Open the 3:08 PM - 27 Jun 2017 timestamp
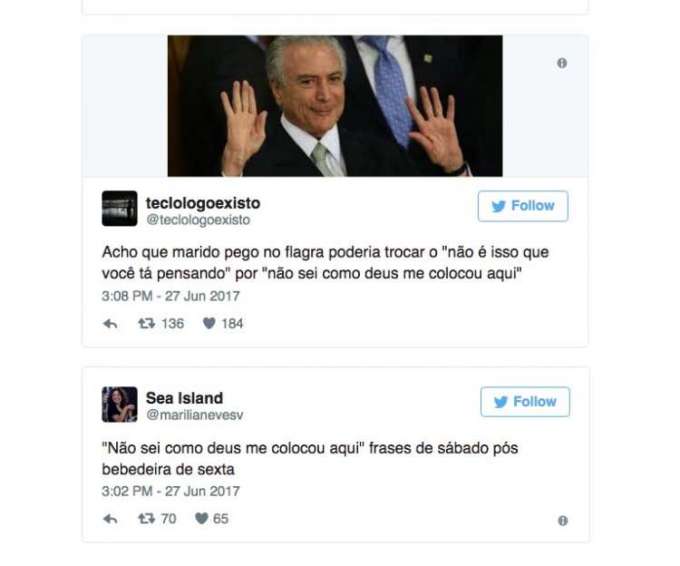Screen dimensions: 680x566 click(x=171, y=296)
